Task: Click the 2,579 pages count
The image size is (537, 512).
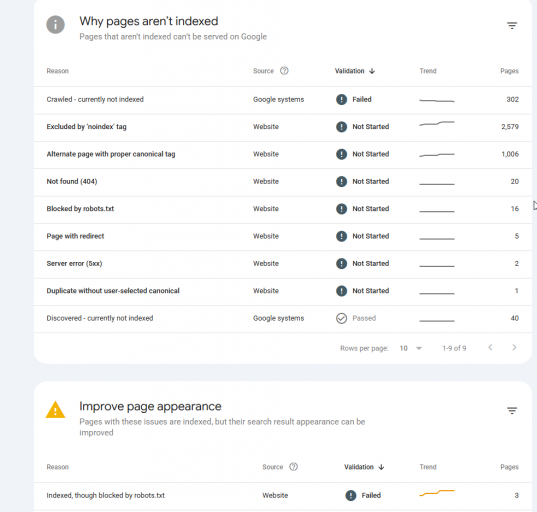Action: 510,127
